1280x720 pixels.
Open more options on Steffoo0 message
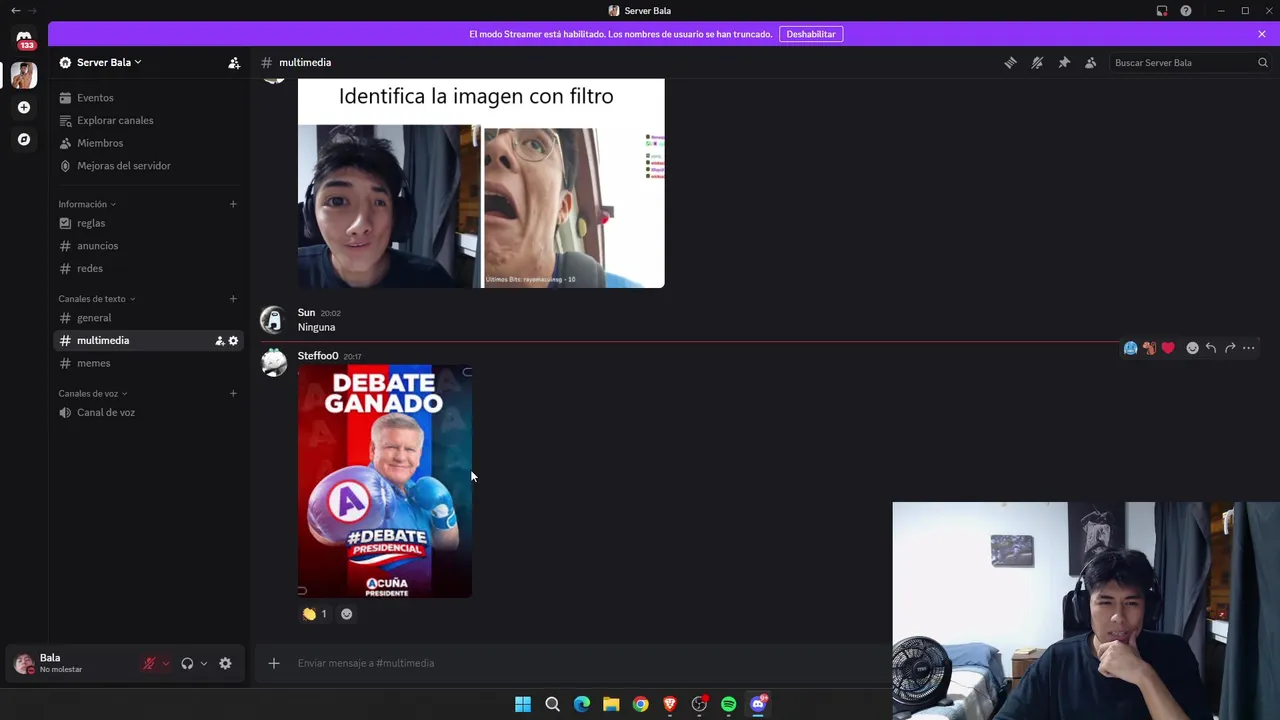(1249, 348)
